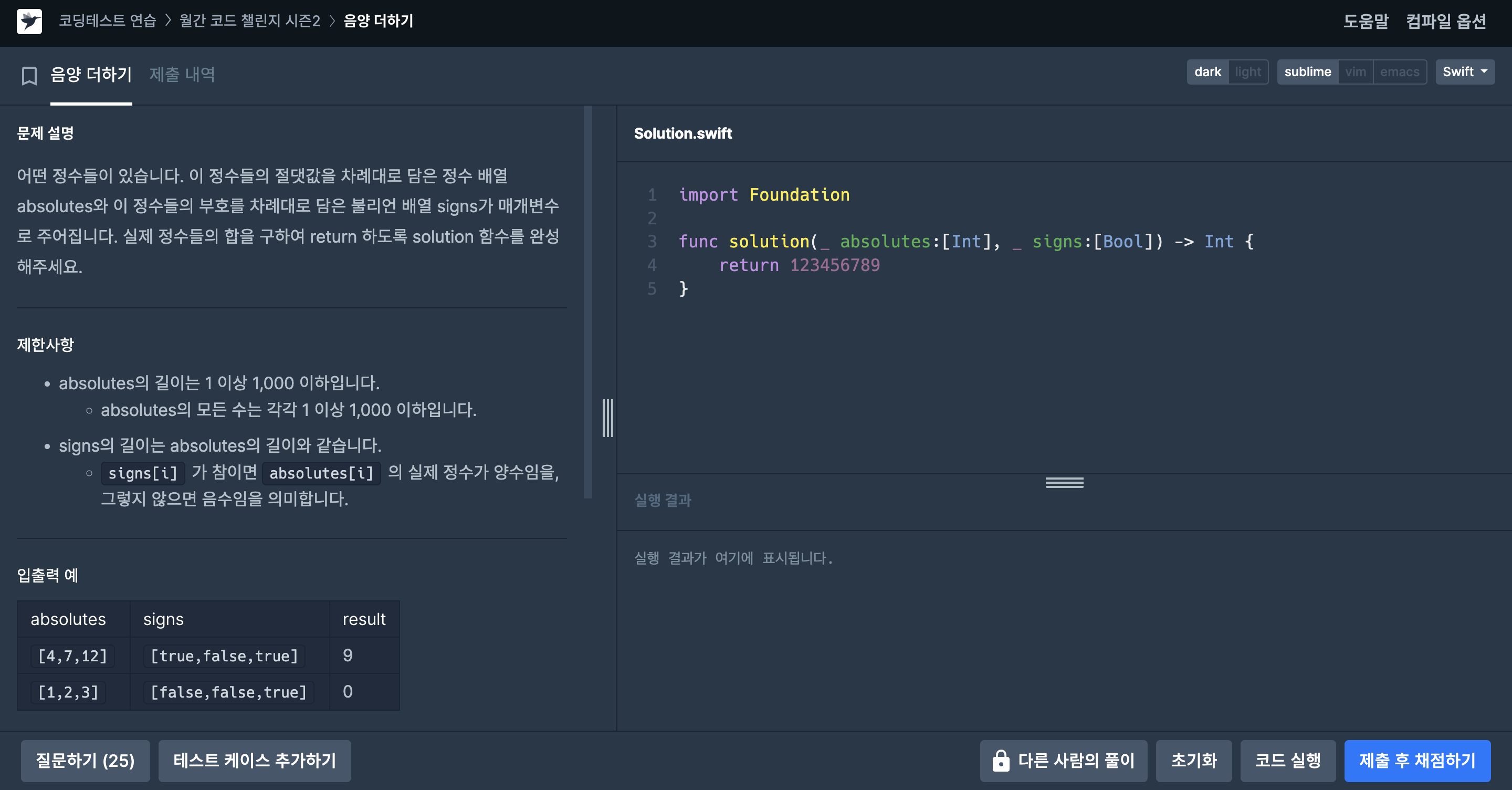
Task: Click the lock icon on 다른 사람의 풀이
Action: 1000,761
